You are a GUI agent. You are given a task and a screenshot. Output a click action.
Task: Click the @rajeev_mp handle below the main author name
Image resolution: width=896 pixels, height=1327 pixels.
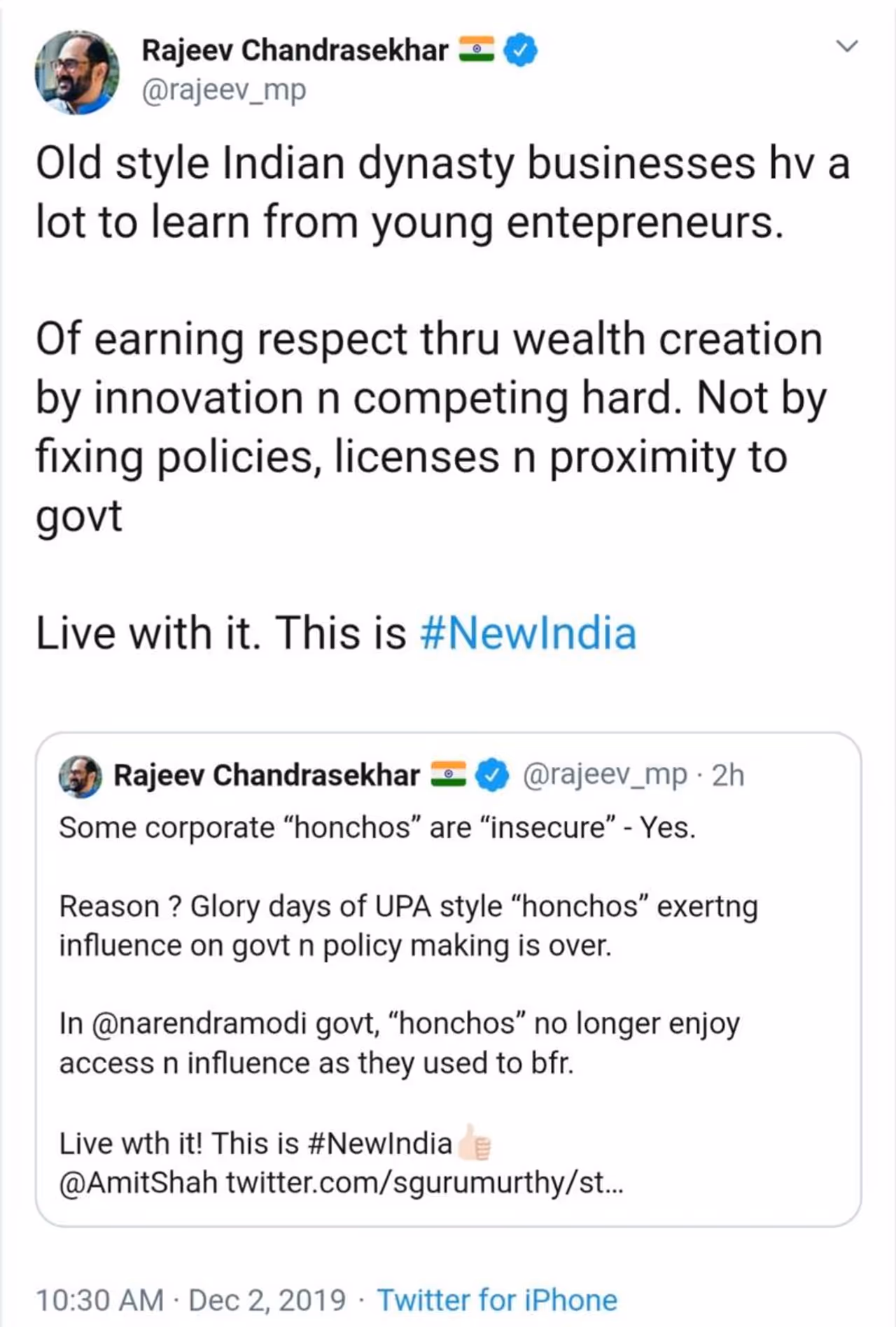pos(224,90)
